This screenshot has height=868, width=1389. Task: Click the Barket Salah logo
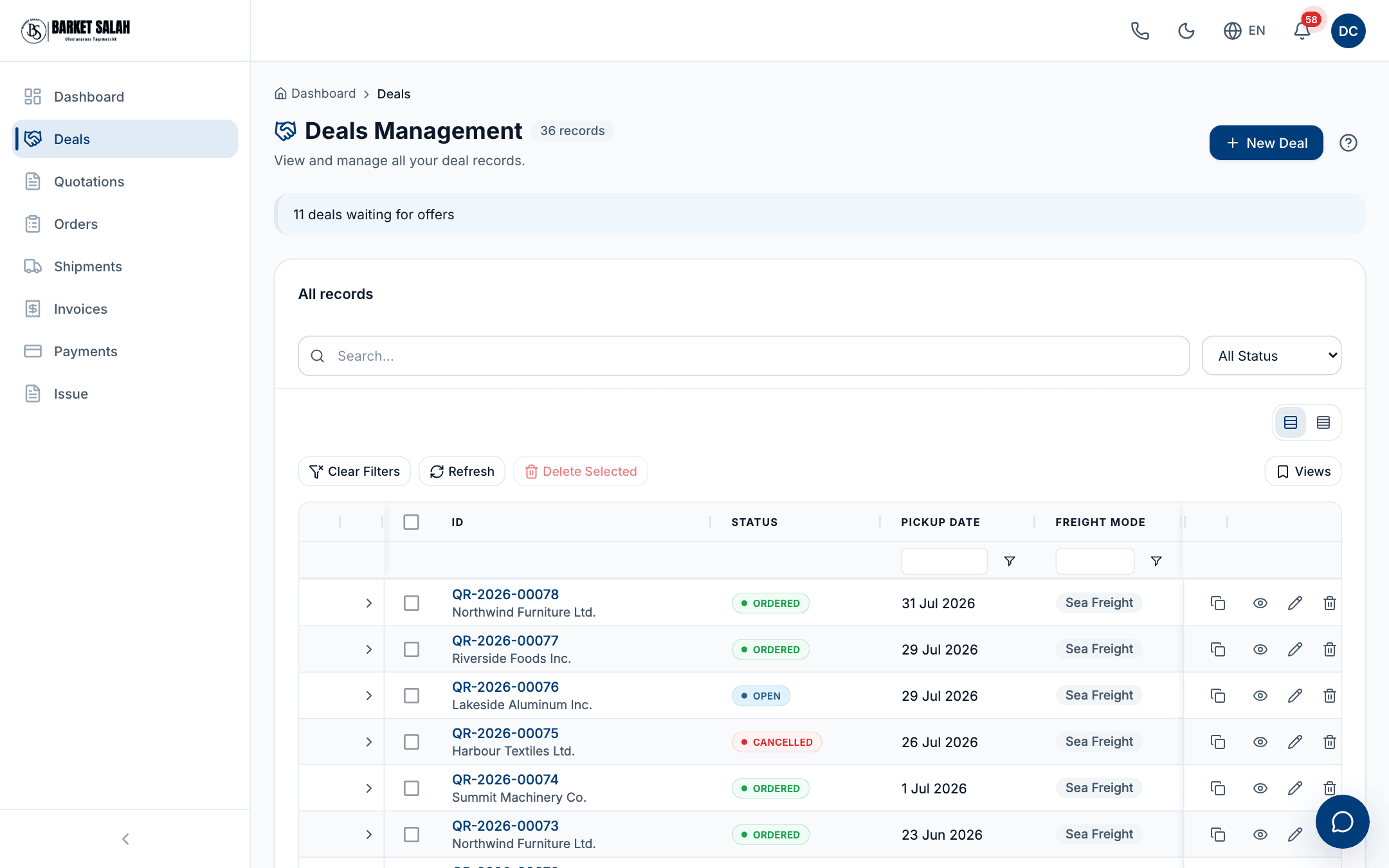tap(75, 30)
